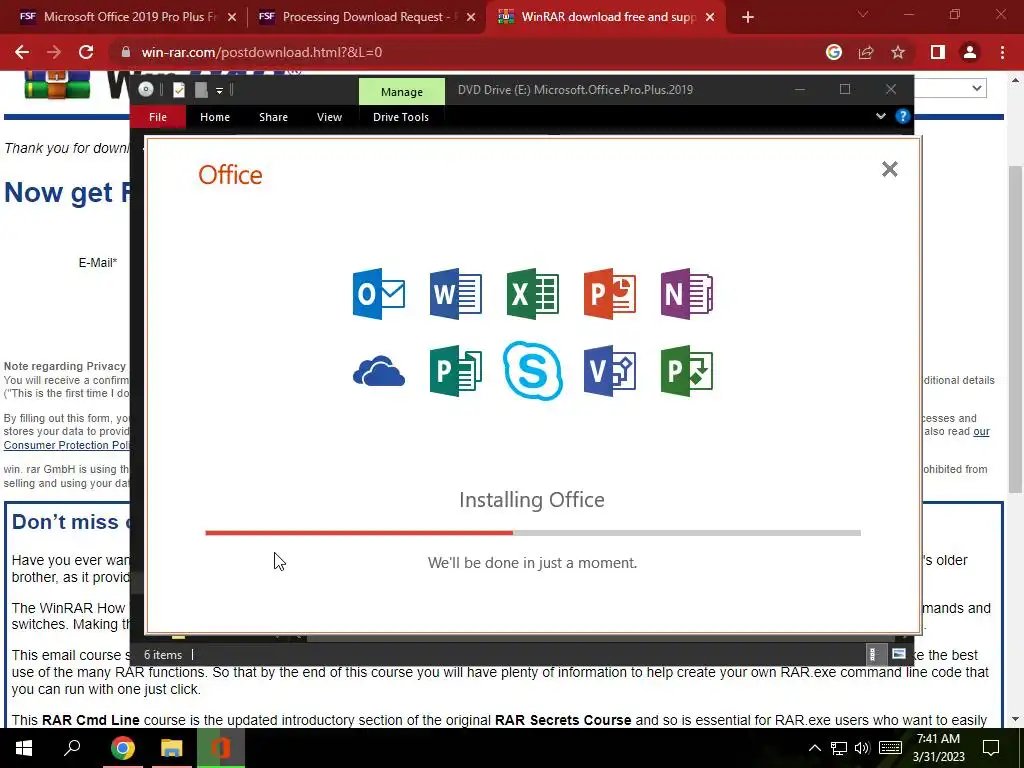Screen dimensions: 1024x768
Task: Open the notification center
Action: [991, 748]
